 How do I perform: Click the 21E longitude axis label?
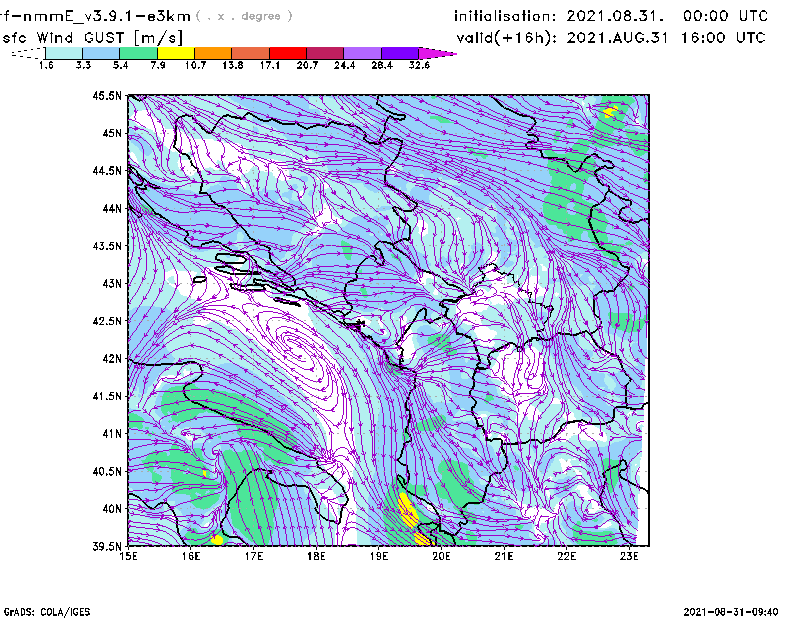pos(504,556)
